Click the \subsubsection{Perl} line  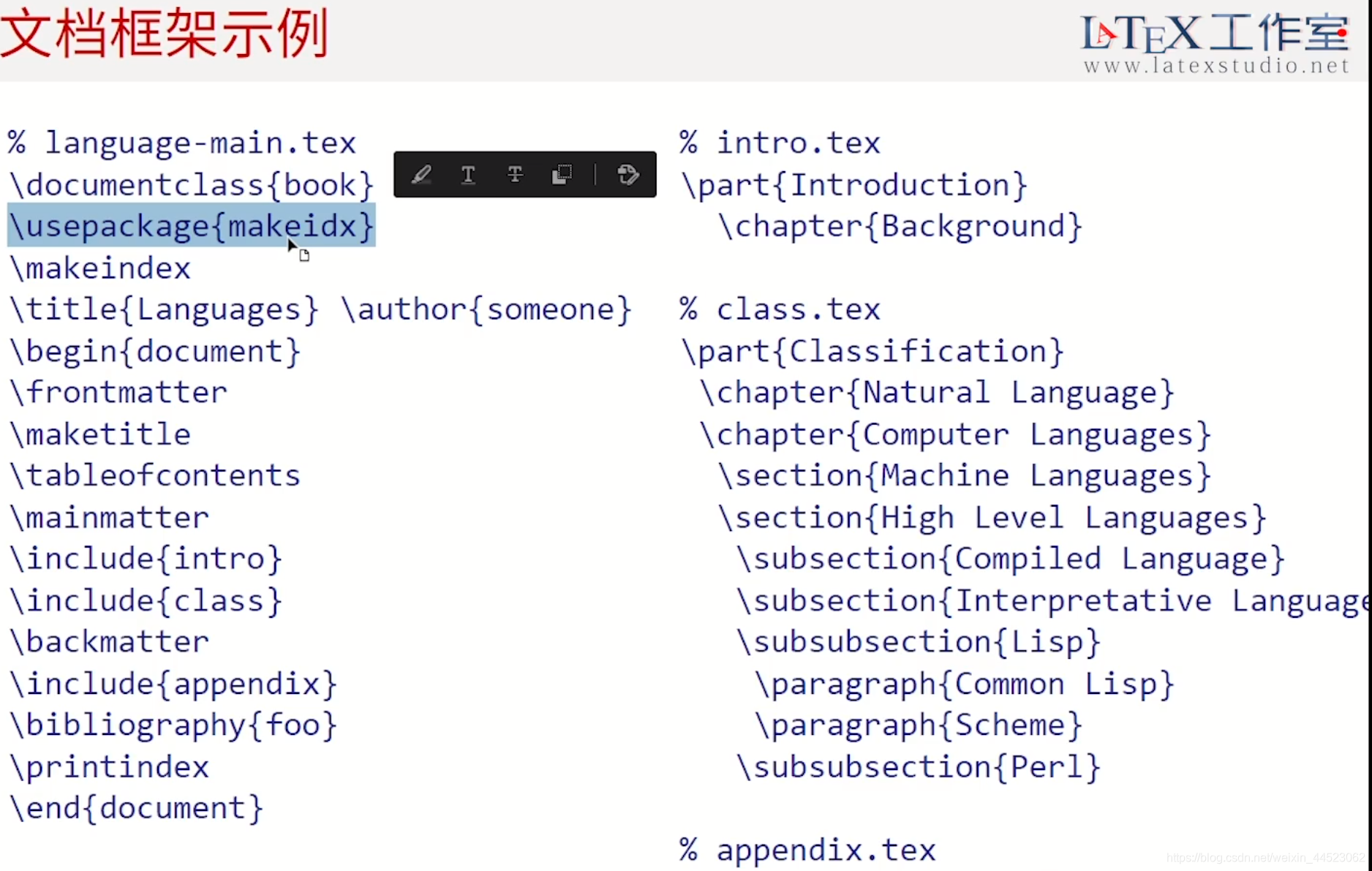coord(919,767)
